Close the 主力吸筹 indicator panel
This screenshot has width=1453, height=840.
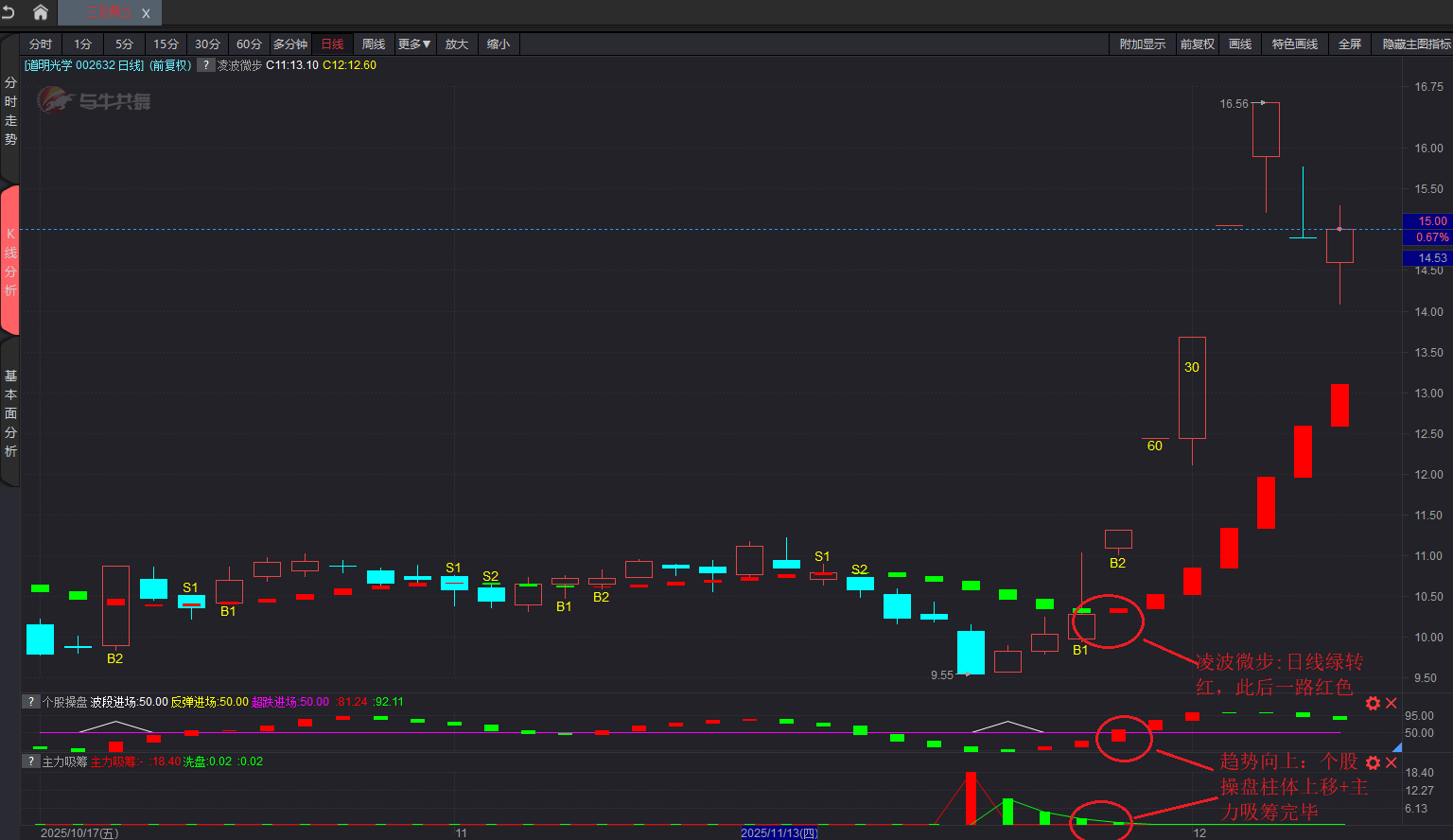(x=1392, y=762)
